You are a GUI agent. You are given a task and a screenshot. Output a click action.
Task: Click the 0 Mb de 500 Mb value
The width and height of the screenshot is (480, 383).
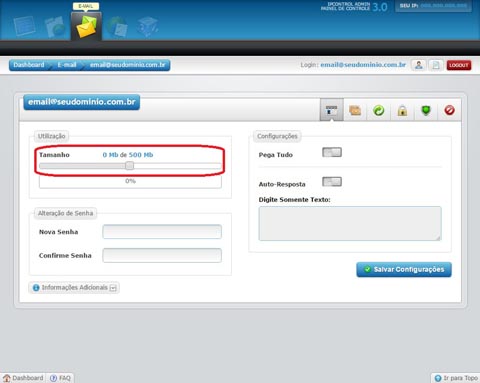pos(128,155)
